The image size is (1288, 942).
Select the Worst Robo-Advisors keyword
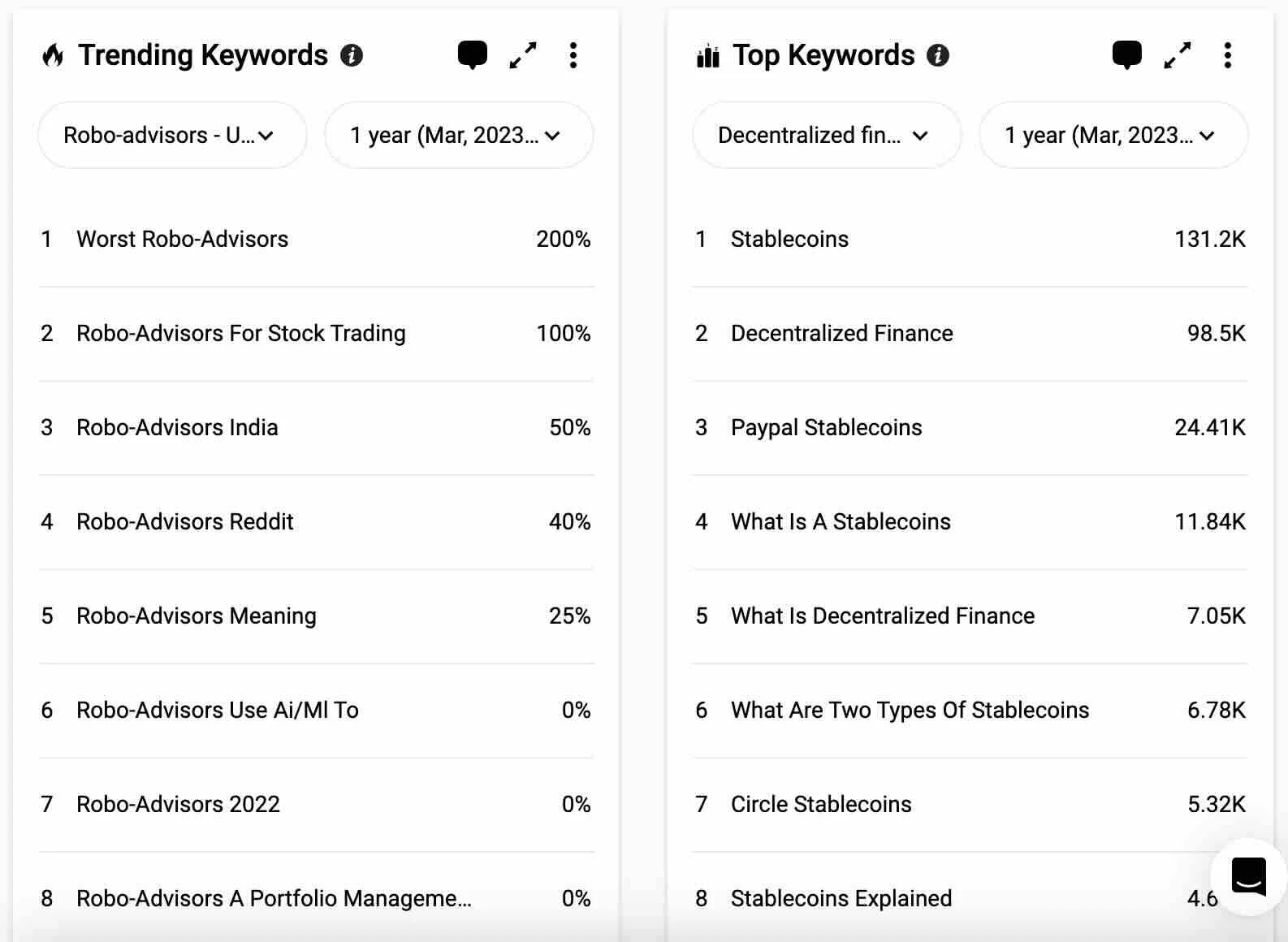click(183, 239)
